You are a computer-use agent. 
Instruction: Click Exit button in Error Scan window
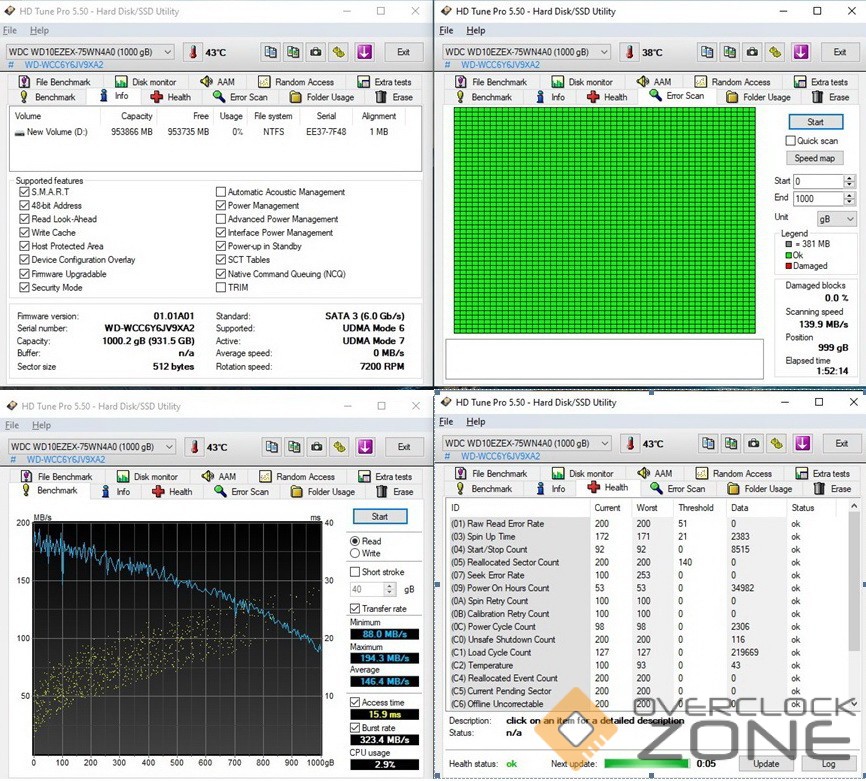coord(840,52)
